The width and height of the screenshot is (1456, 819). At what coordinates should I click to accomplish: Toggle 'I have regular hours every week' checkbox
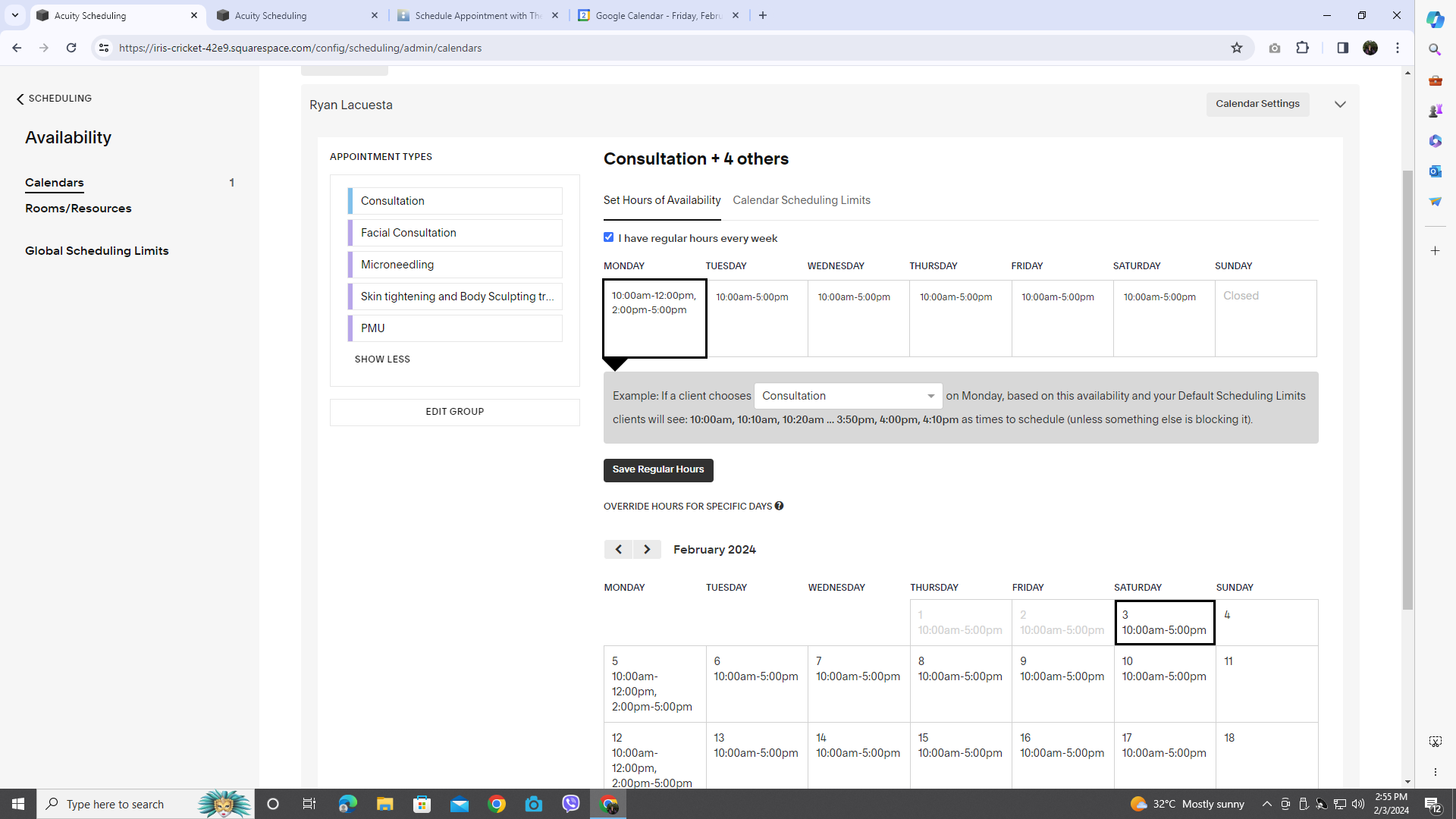click(608, 237)
